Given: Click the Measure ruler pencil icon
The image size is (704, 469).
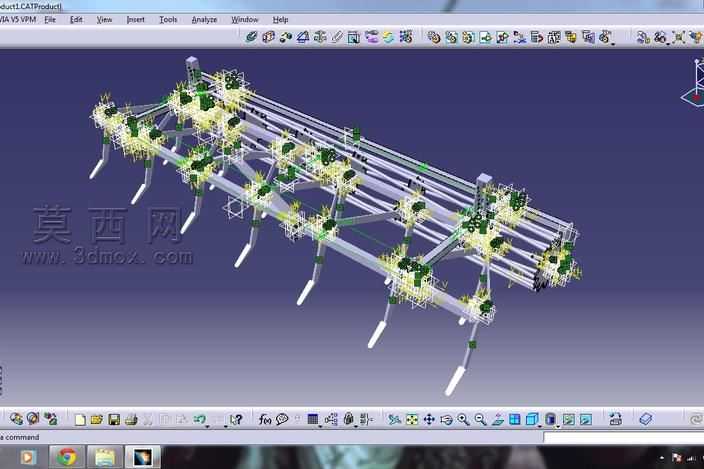Looking at the screenshot, I should pyautogui.click(x=337, y=37).
